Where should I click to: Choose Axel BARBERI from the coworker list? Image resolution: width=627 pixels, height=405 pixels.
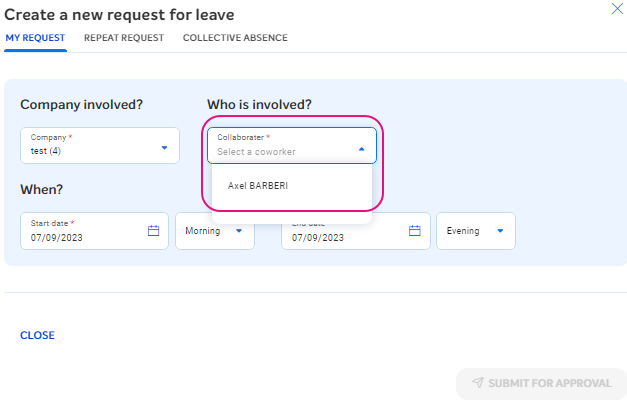pos(258,186)
